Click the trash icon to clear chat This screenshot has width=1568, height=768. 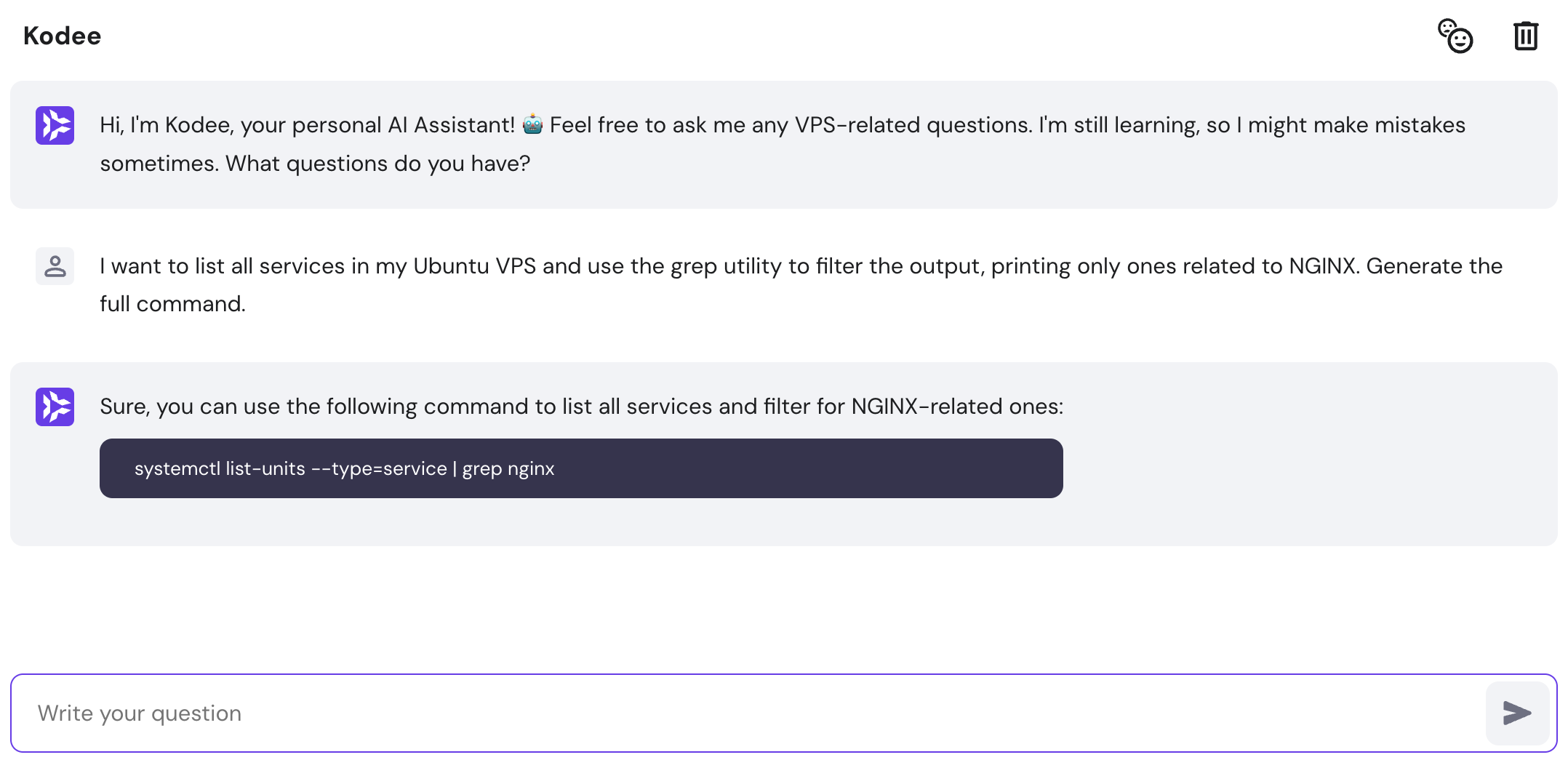coord(1525,36)
